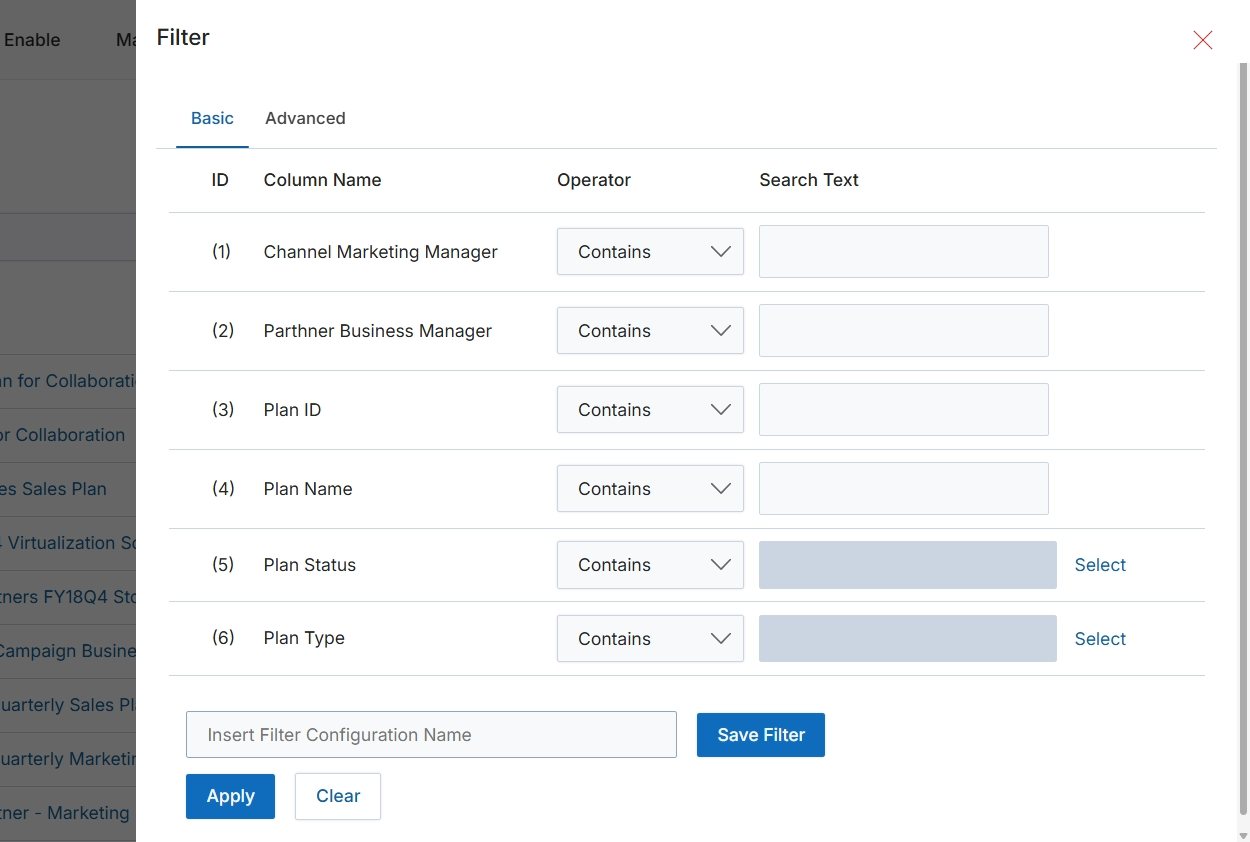Open operator dropdown for Plan Type

click(x=650, y=639)
